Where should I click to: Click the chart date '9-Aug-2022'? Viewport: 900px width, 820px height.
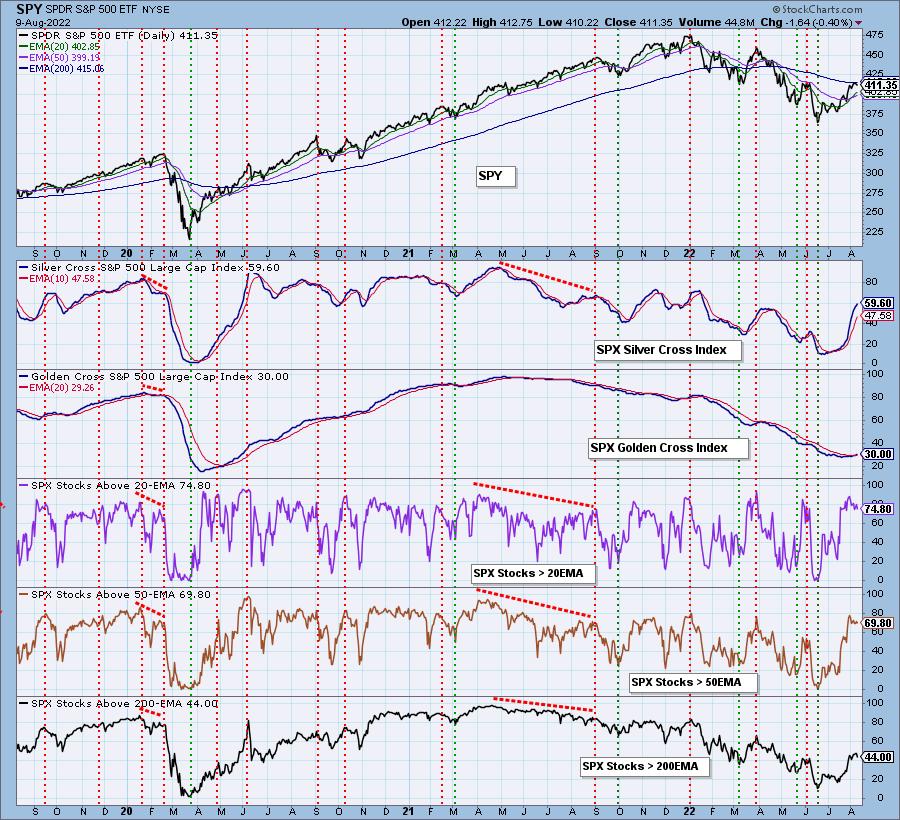(x=43, y=22)
